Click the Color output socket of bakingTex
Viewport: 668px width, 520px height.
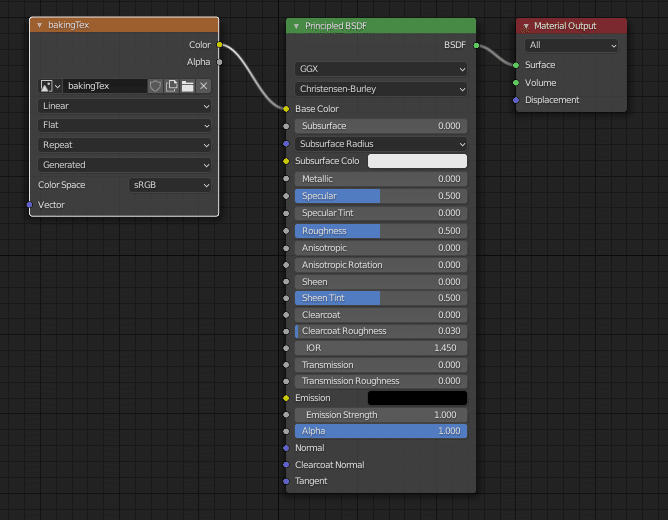(x=219, y=45)
